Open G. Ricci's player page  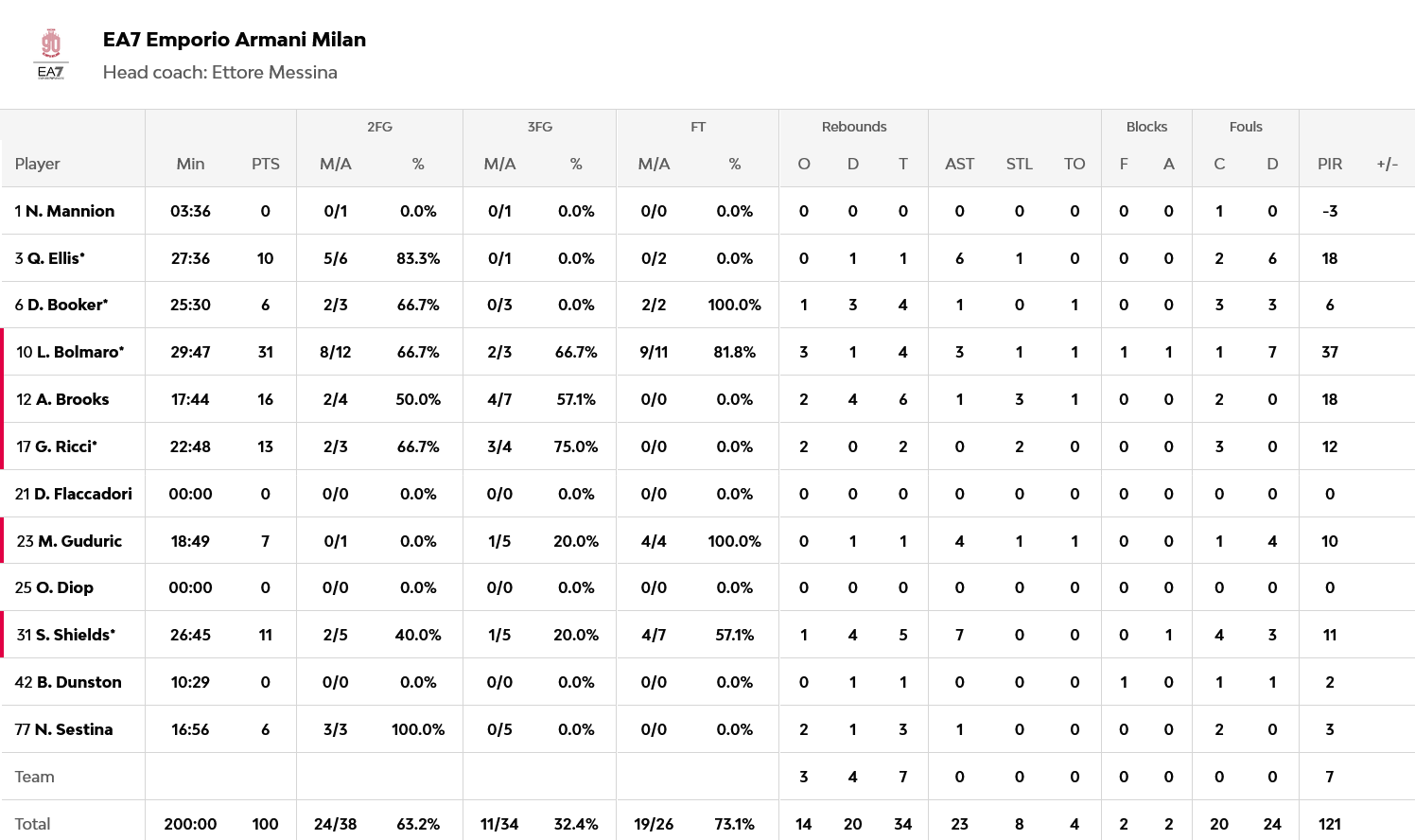65,446
